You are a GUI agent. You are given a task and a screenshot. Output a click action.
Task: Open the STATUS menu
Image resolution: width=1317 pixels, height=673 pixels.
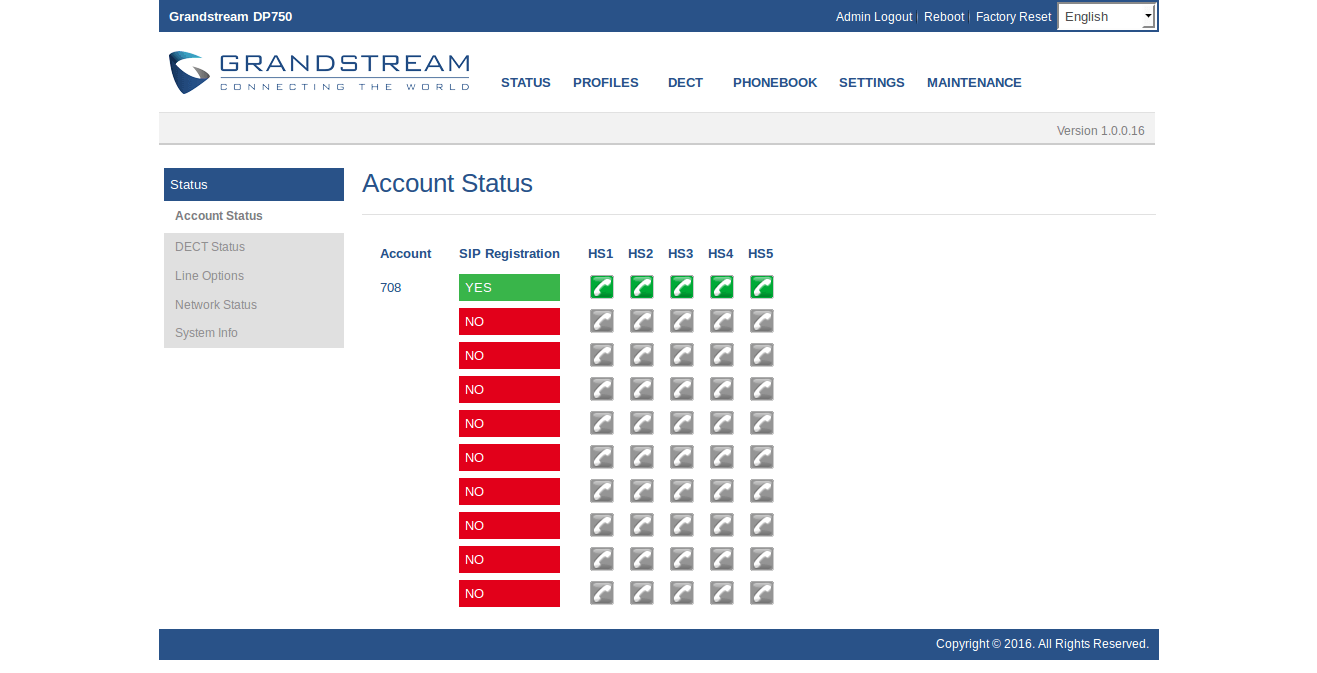[525, 83]
